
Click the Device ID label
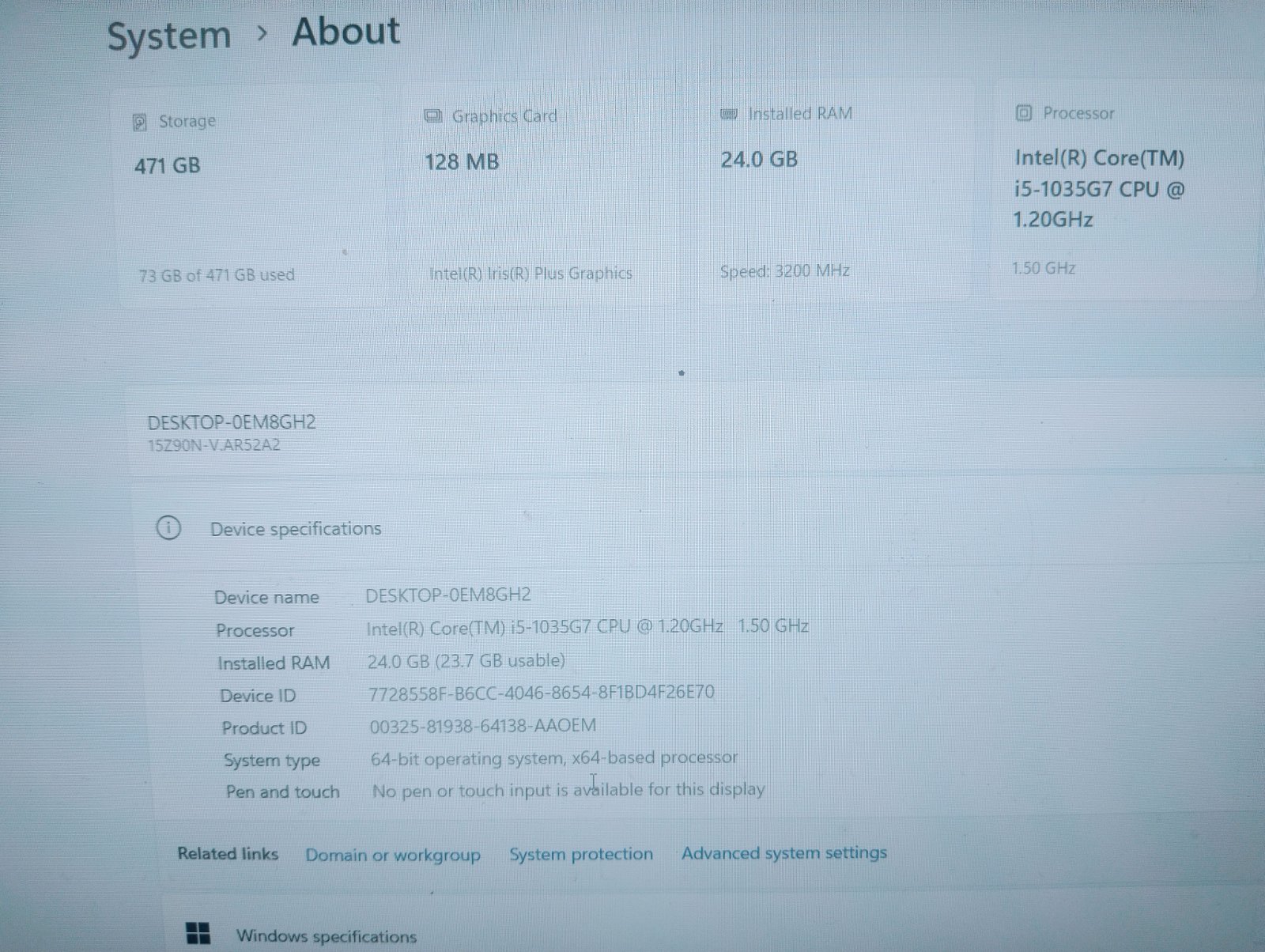(258, 696)
